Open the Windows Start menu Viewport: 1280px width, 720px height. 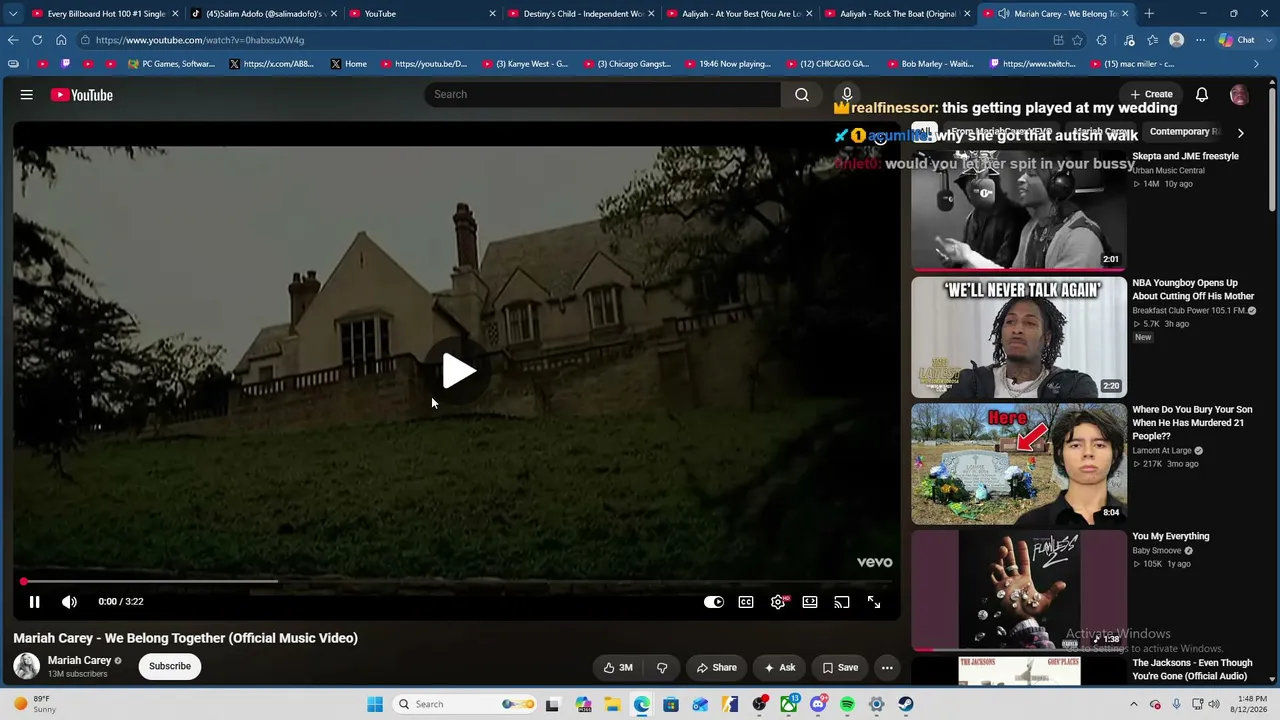point(375,704)
